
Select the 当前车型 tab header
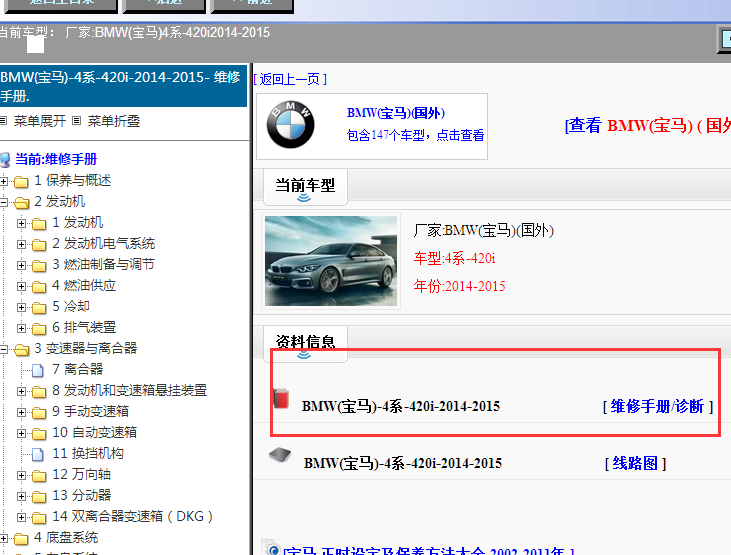click(x=305, y=186)
